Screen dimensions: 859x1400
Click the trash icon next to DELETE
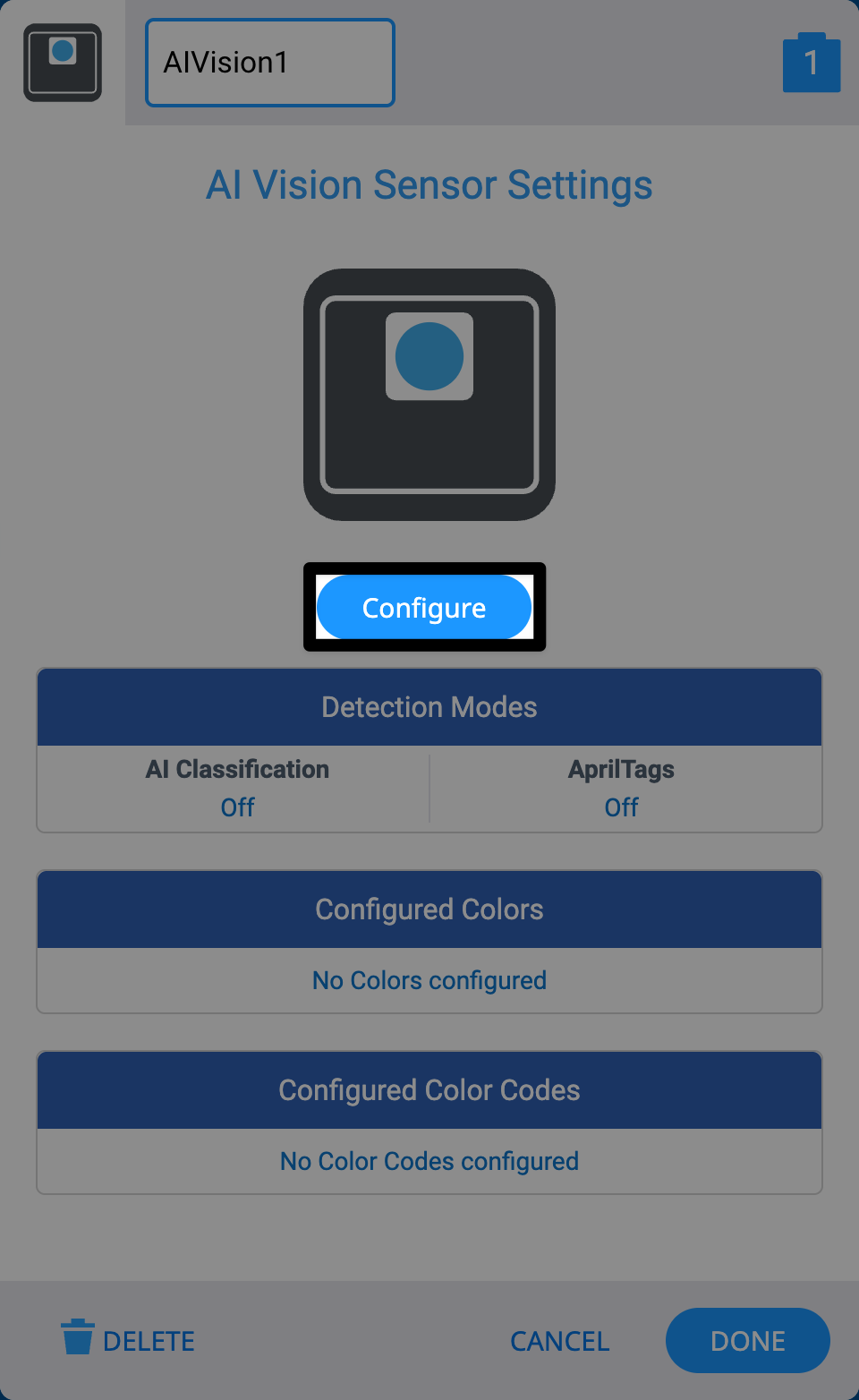[78, 1339]
